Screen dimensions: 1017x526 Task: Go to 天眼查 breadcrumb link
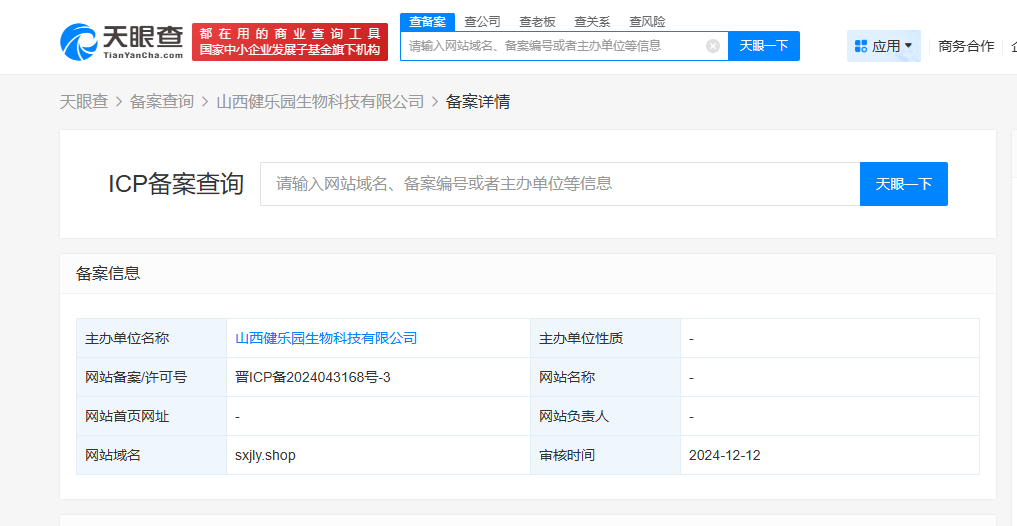tap(84, 102)
